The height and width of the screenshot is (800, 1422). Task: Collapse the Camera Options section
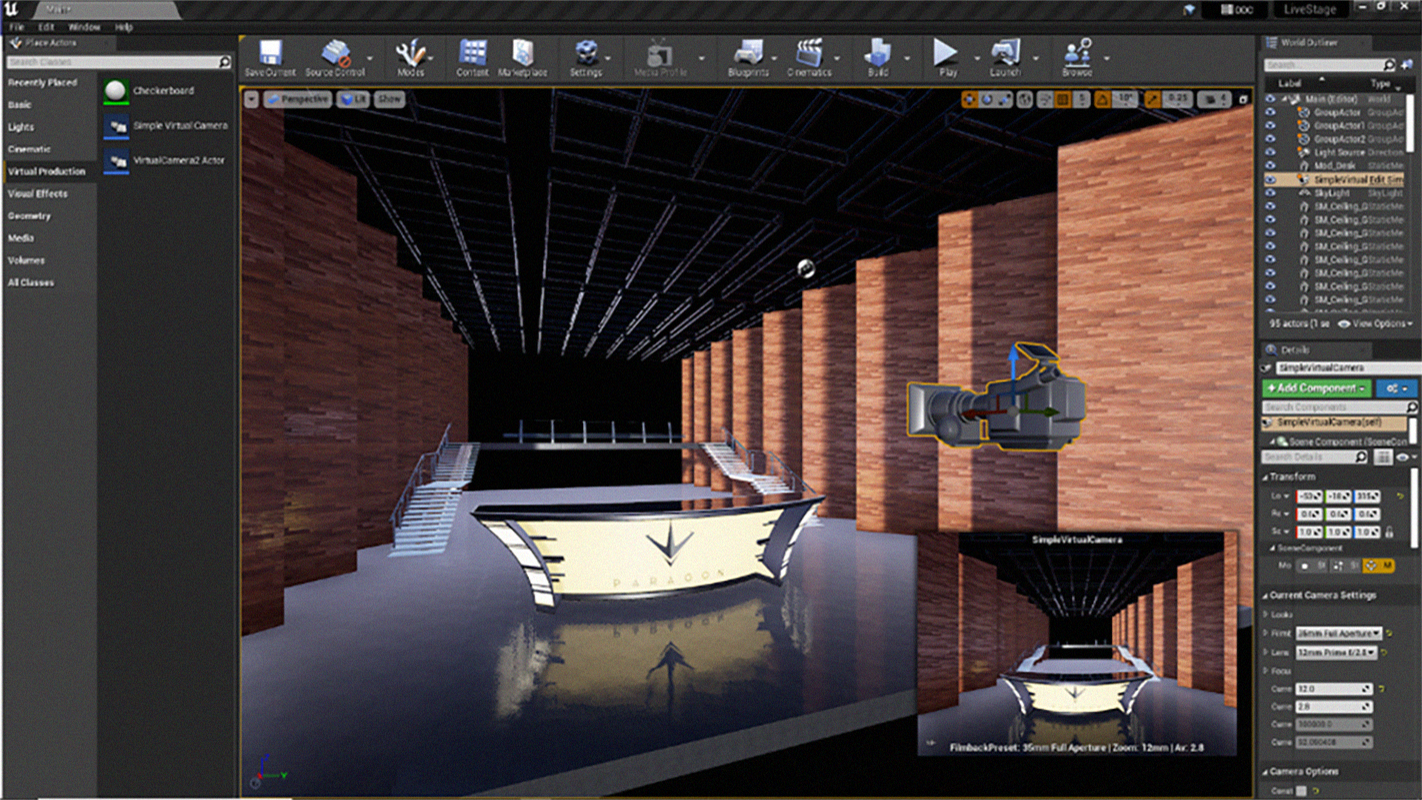pos(1266,772)
